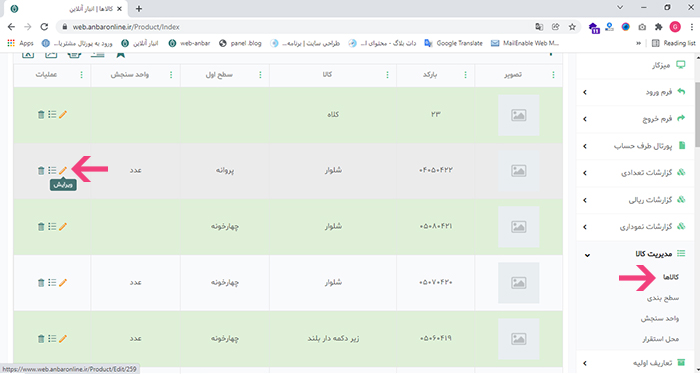Open the Apps bookmarks shortcut

click(x=21, y=43)
